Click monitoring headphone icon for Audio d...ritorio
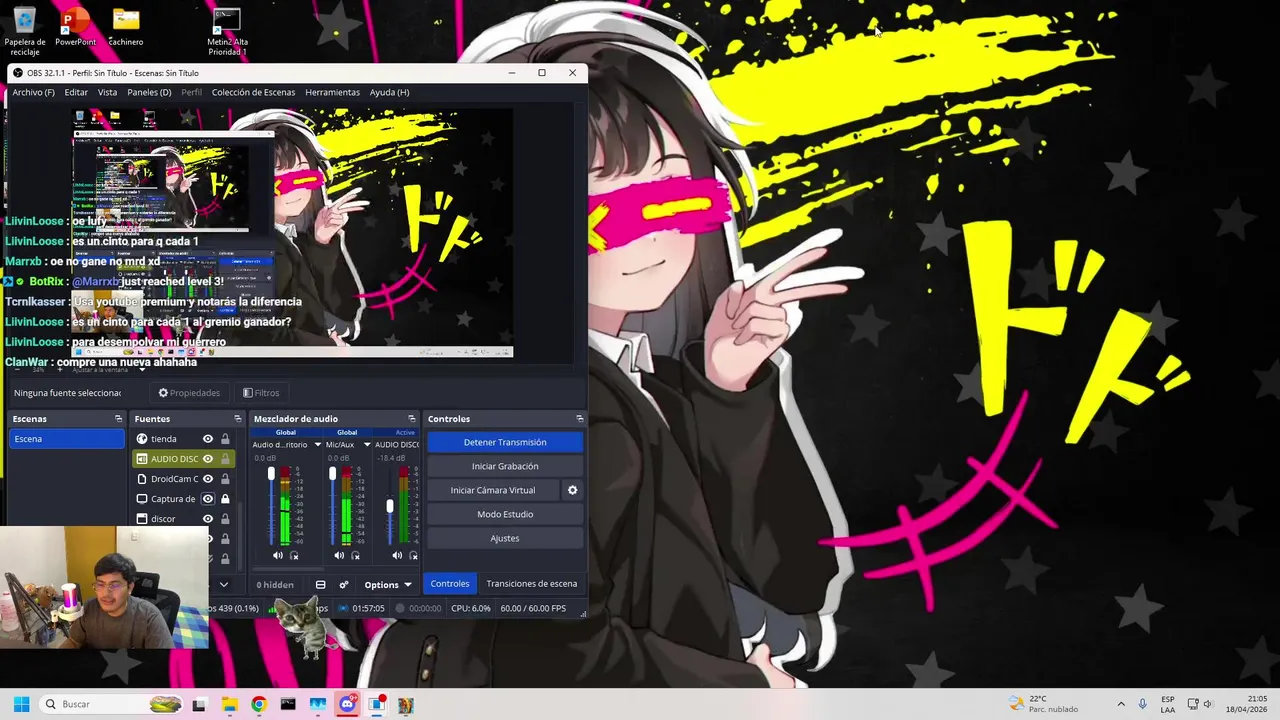The width and height of the screenshot is (1280, 720). click(x=294, y=556)
